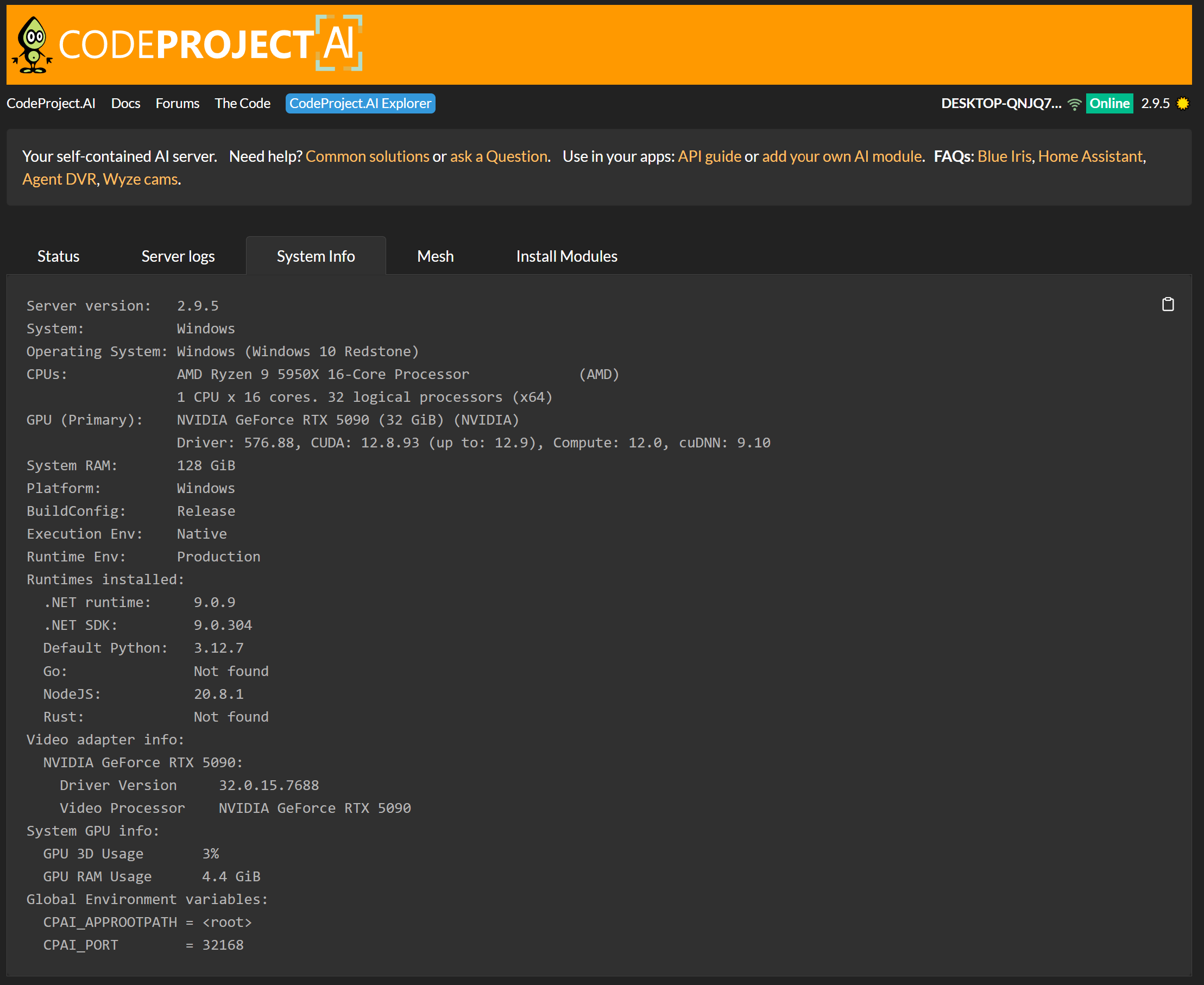Click the 128 GiB System RAM value
The image size is (1204, 985).
click(x=206, y=466)
